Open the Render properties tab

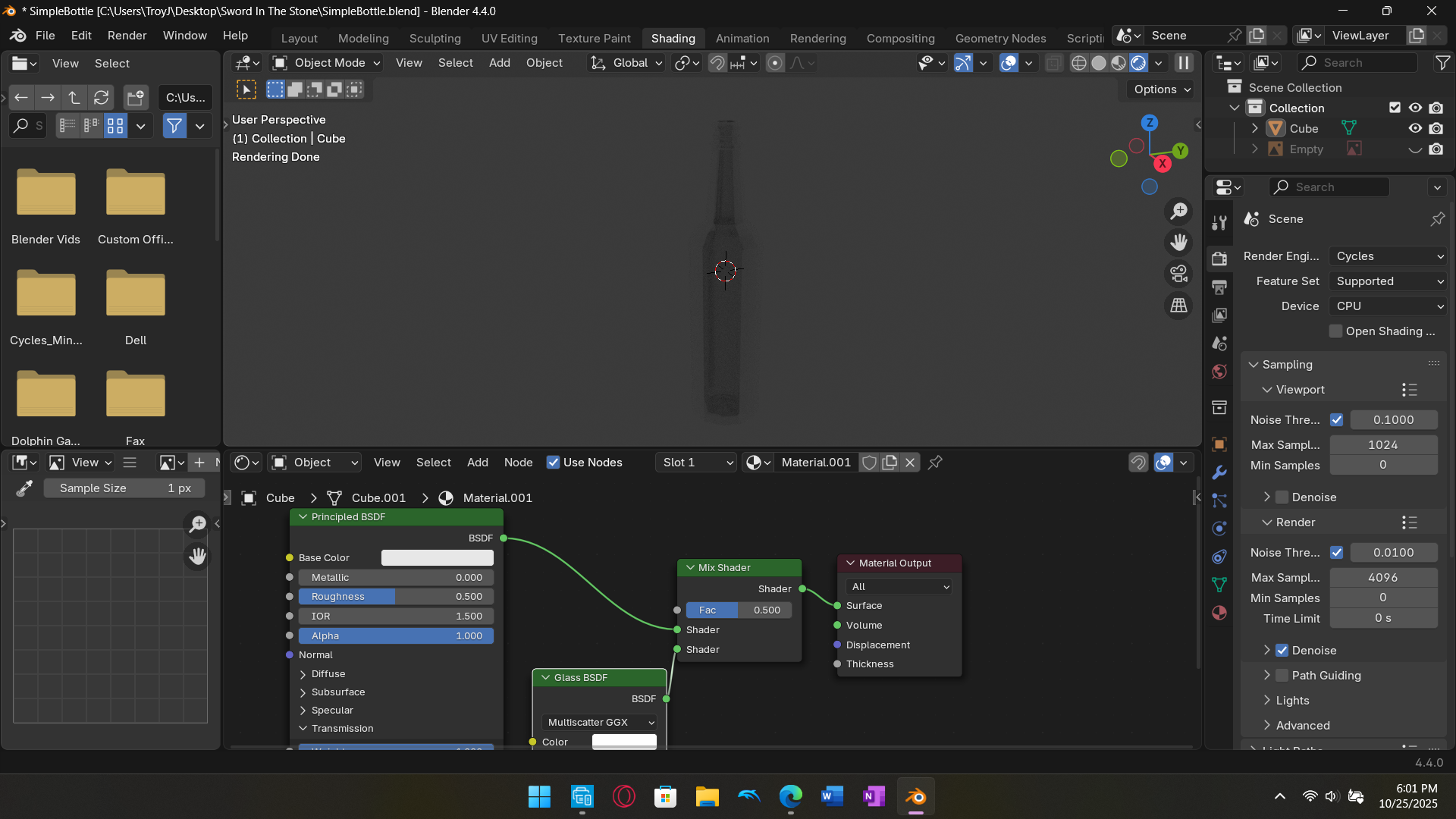pos(1219,259)
